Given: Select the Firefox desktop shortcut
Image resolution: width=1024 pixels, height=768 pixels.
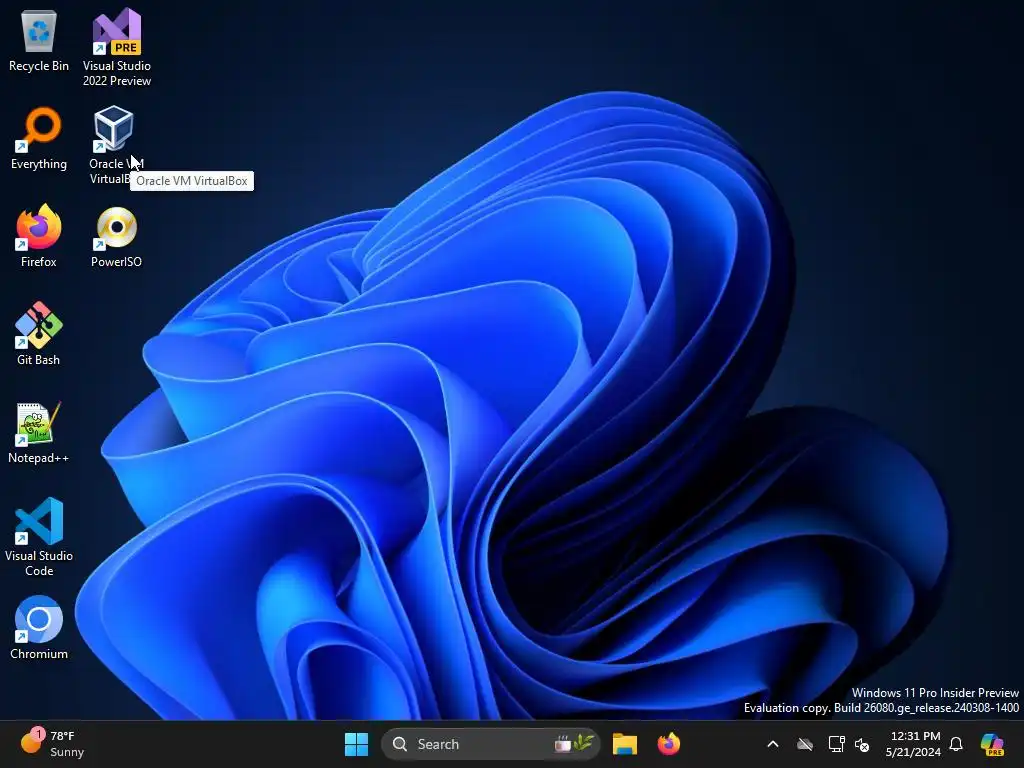Looking at the screenshot, I should pyautogui.click(x=39, y=236).
